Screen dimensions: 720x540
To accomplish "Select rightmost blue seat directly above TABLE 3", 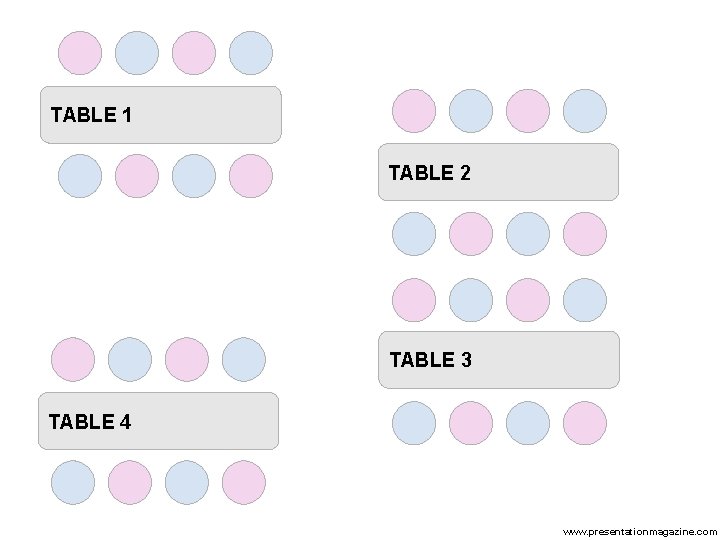I will (x=585, y=300).
